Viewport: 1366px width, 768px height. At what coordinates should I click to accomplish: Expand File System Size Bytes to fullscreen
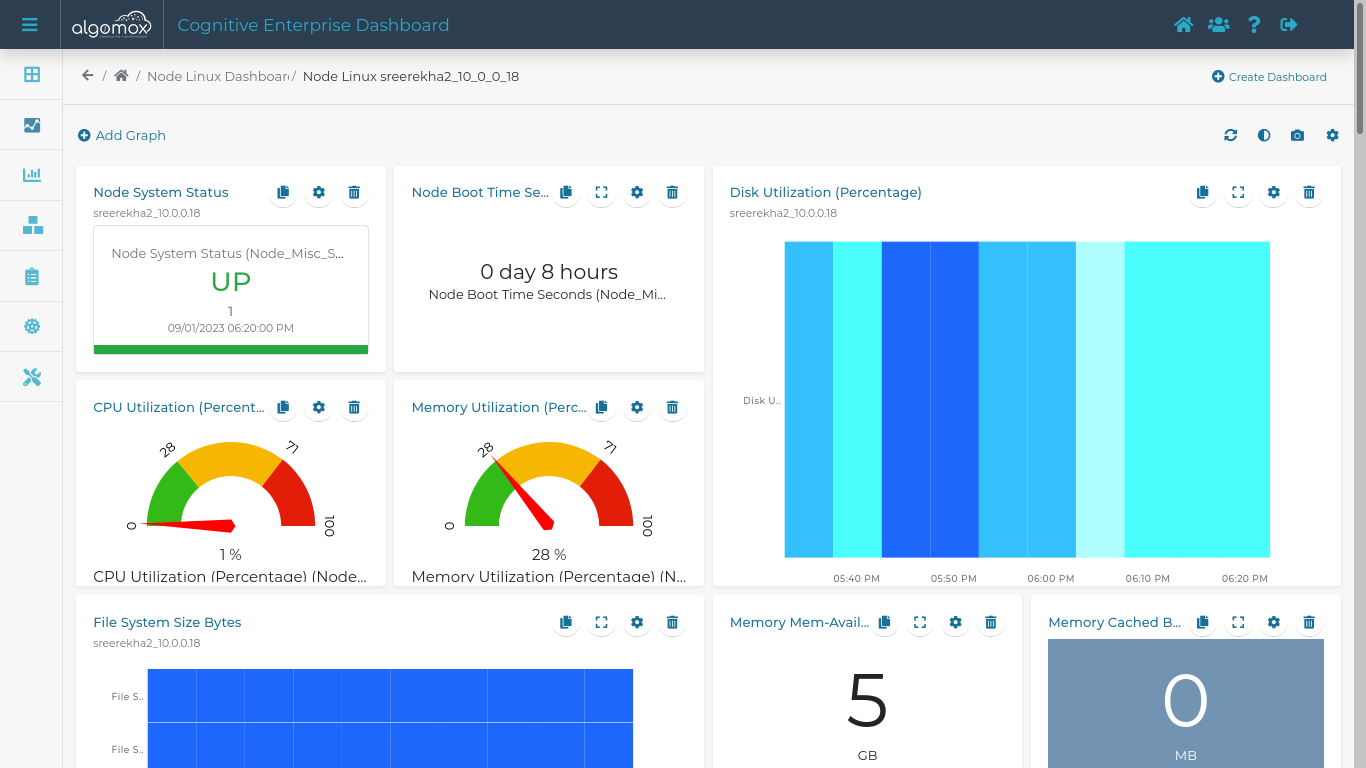tap(601, 622)
